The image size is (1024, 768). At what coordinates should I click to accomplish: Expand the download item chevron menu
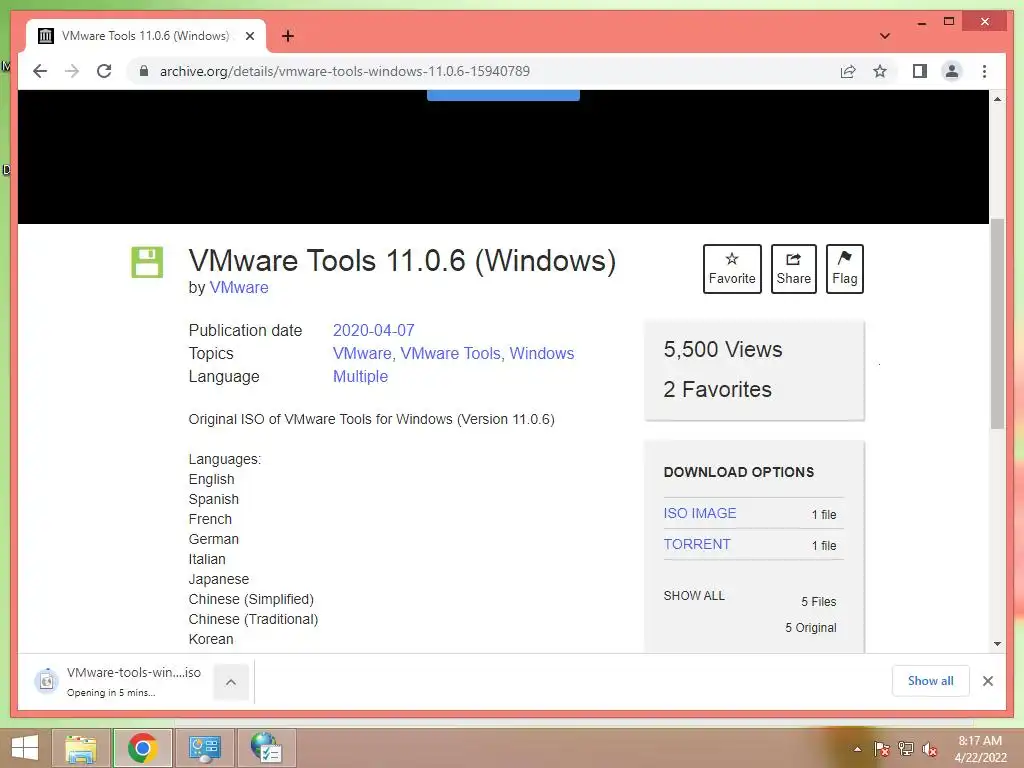[x=231, y=682]
